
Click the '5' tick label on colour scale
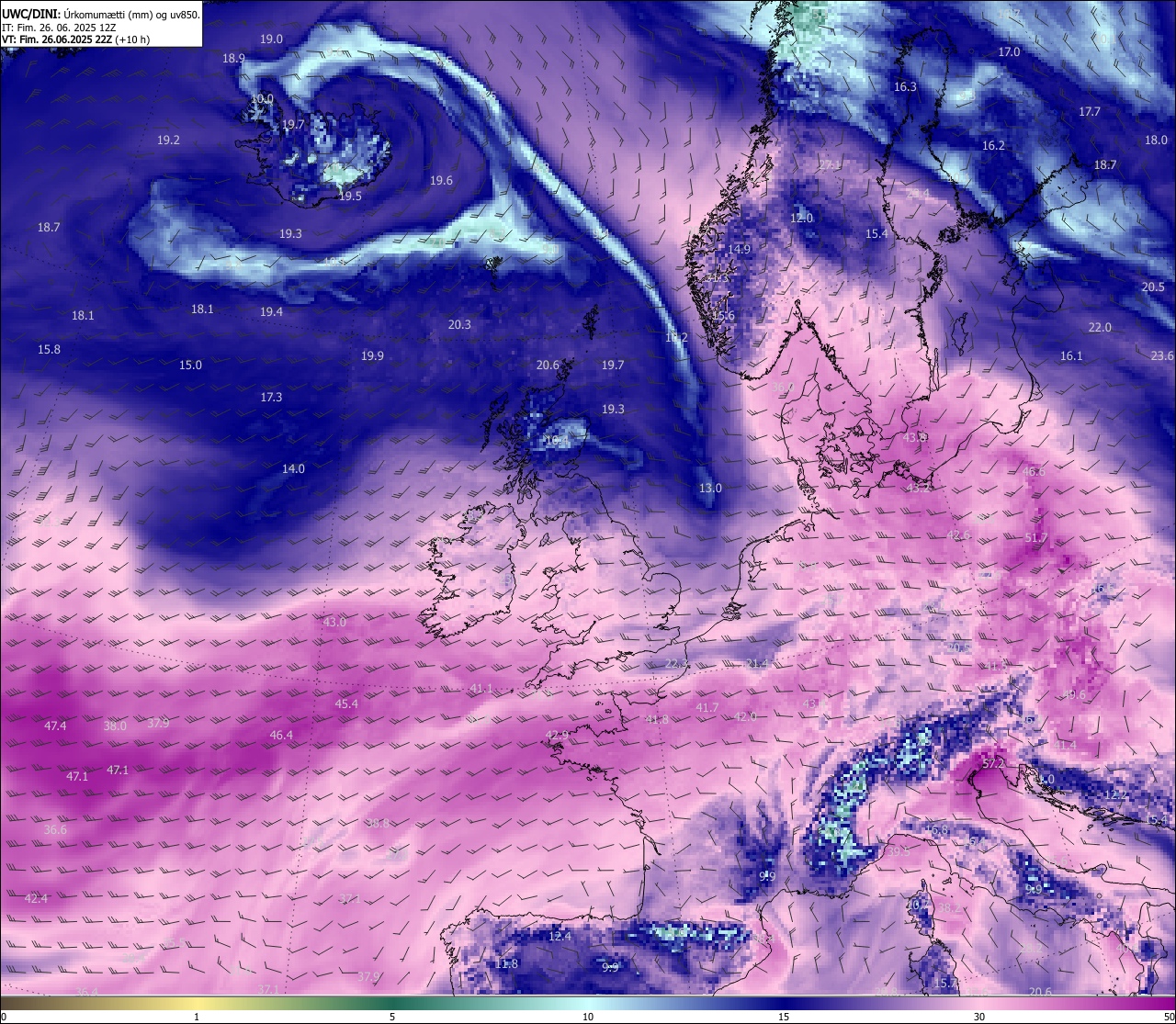point(392,1017)
